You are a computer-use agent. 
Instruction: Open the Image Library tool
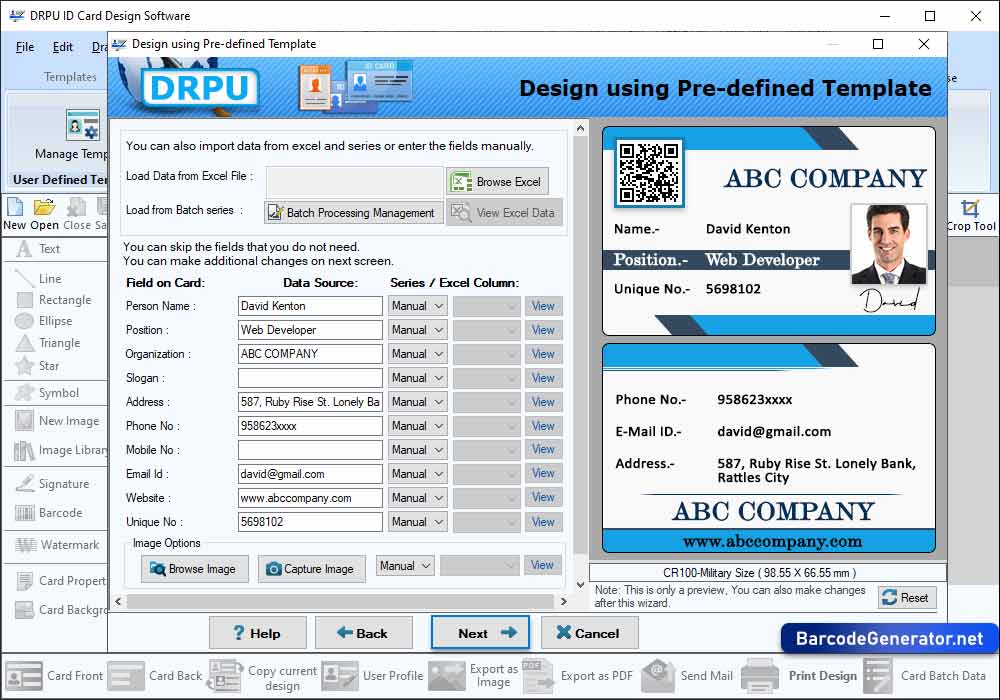[x=61, y=450]
